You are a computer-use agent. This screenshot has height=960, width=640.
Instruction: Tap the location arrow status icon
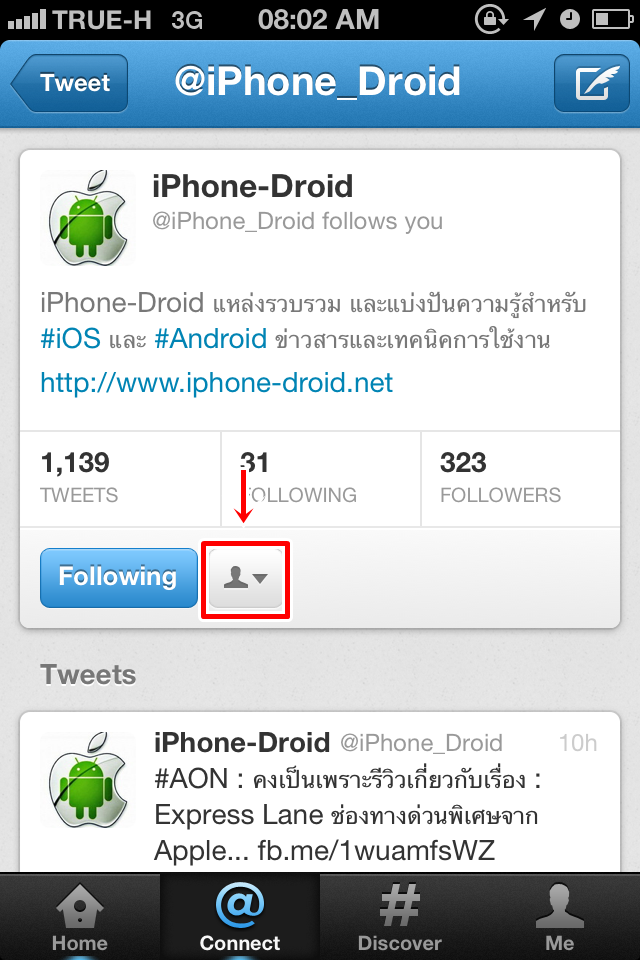[x=535, y=19]
